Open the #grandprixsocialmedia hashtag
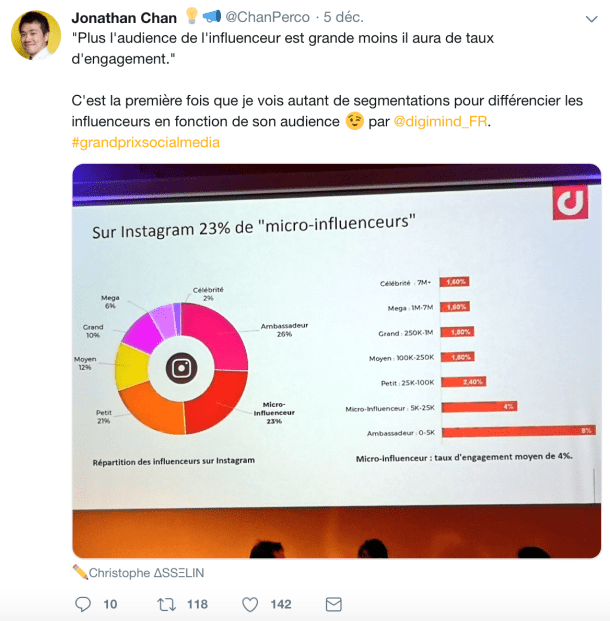Viewport: 610px width, 621px height. coord(146,143)
